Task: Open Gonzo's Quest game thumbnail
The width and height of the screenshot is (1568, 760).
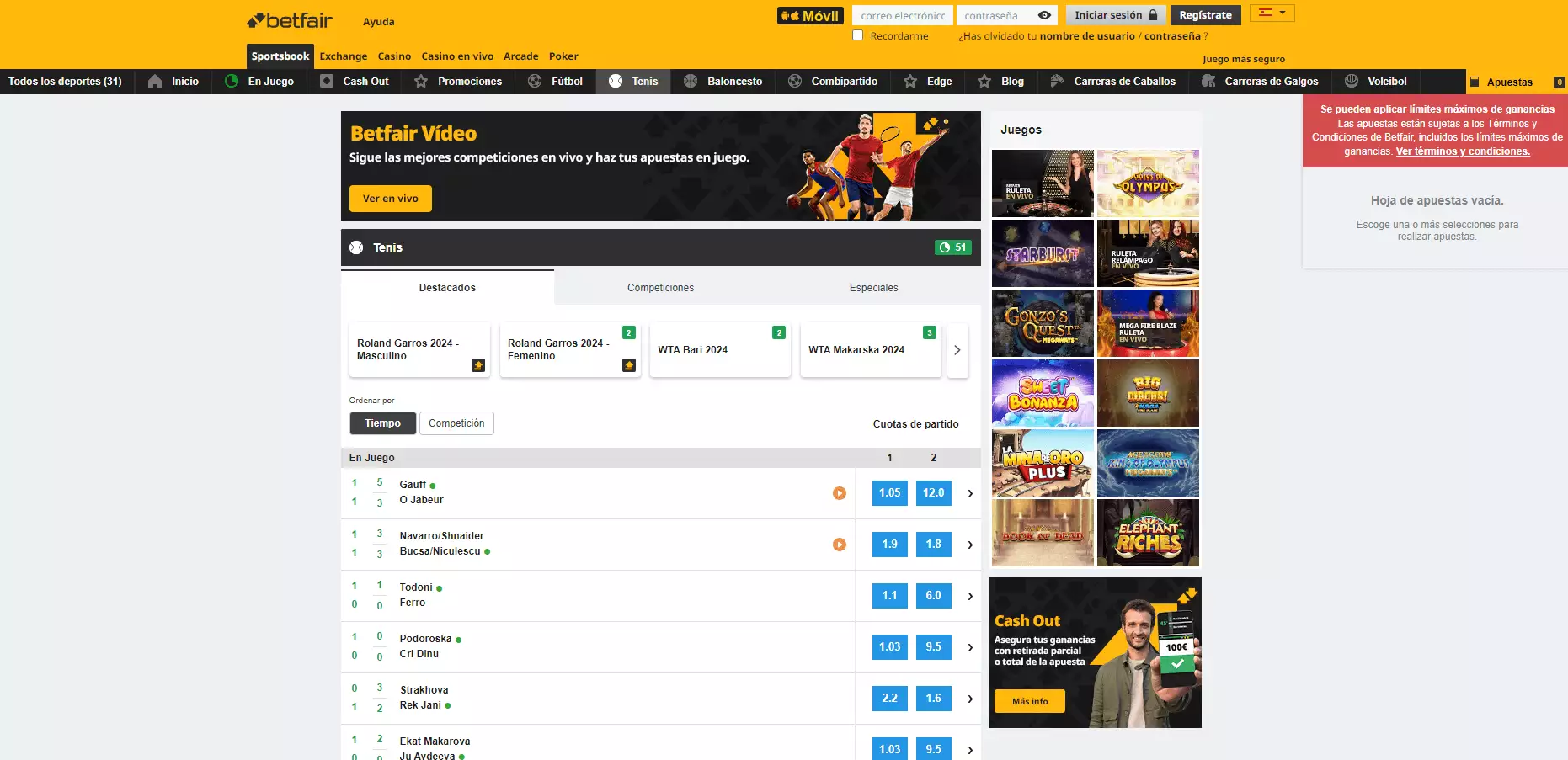Action: (1043, 323)
